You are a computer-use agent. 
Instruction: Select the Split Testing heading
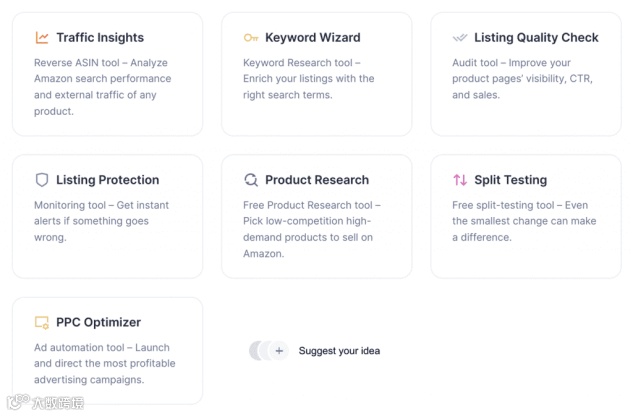[x=510, y=180]
